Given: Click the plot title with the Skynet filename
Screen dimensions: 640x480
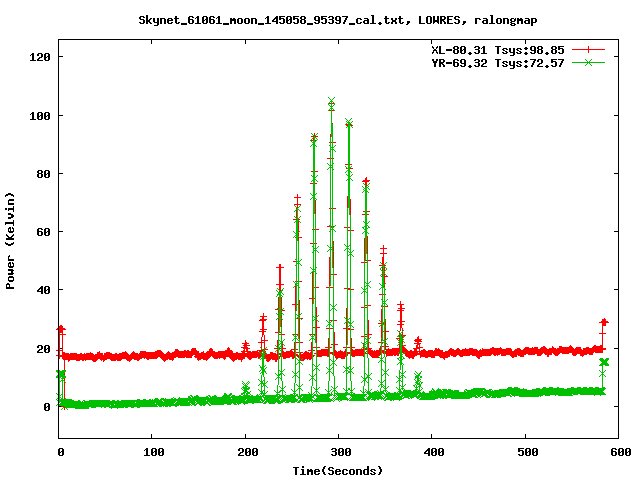Looking at the screenshot, I should 320,19.
